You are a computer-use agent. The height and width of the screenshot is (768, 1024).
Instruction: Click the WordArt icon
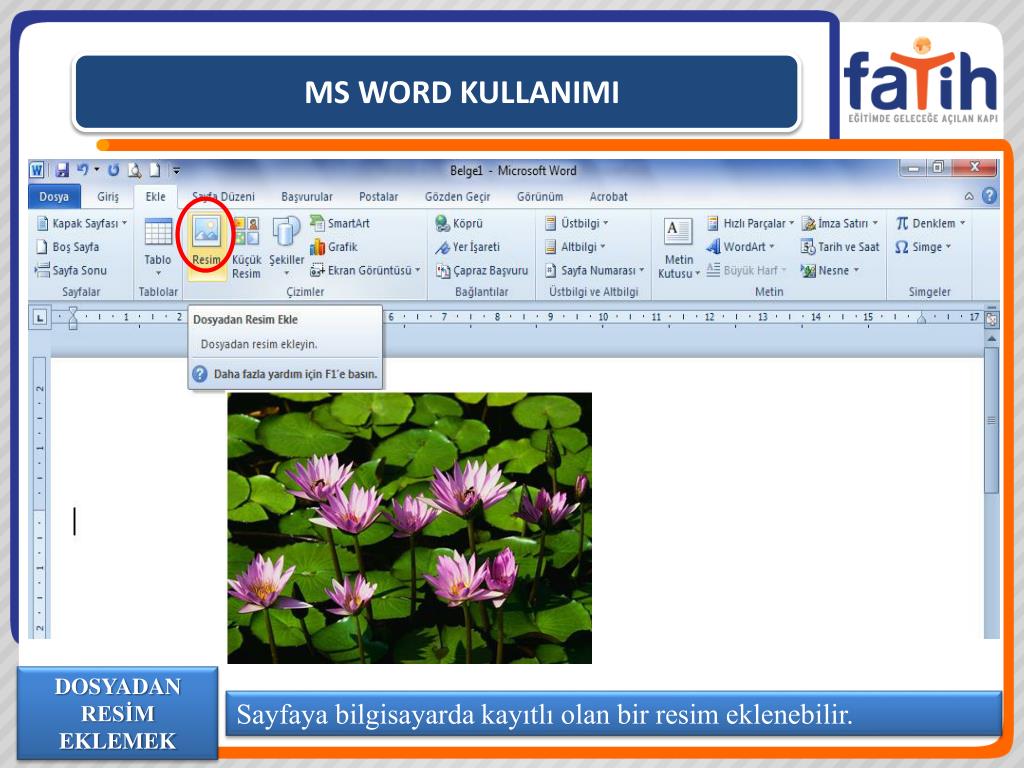(x=713, y=247)
